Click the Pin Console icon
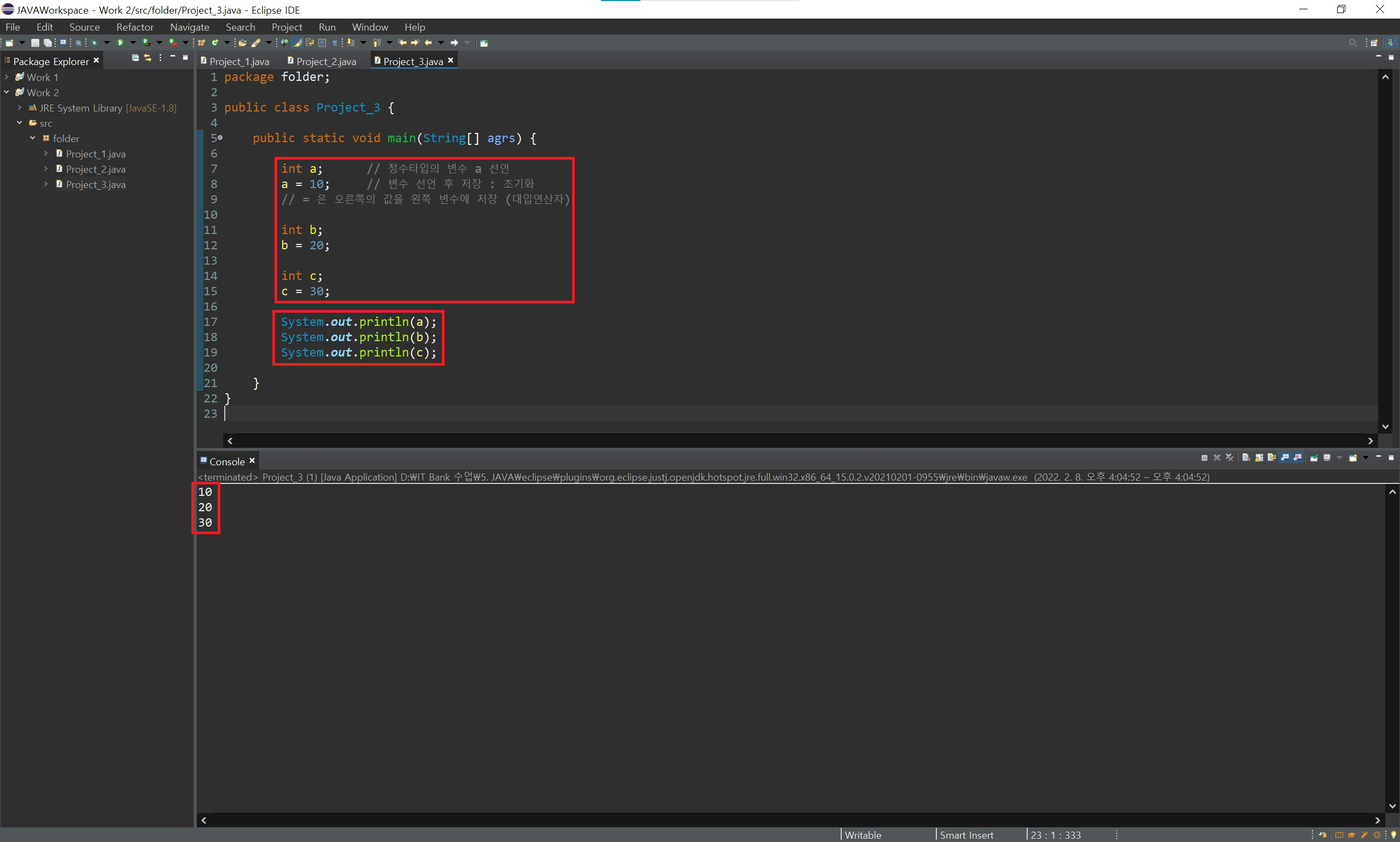 pos(1313,458)
